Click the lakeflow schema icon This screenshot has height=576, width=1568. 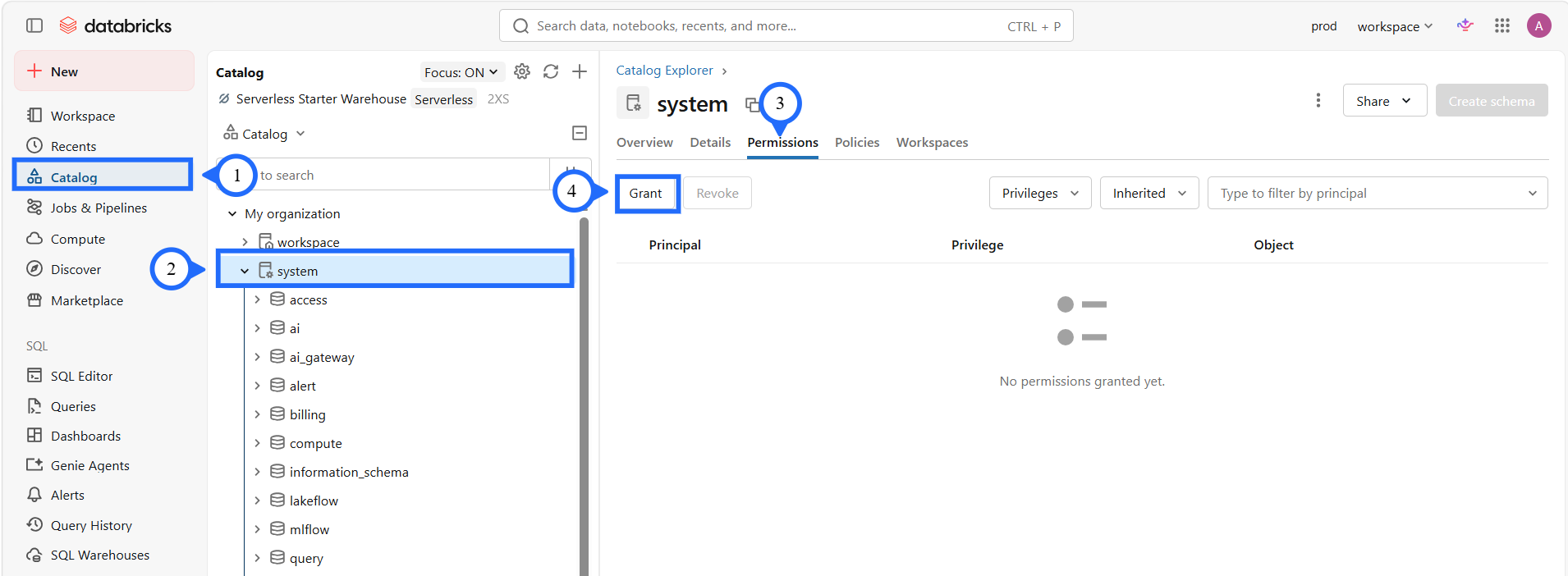coord(277,500)
